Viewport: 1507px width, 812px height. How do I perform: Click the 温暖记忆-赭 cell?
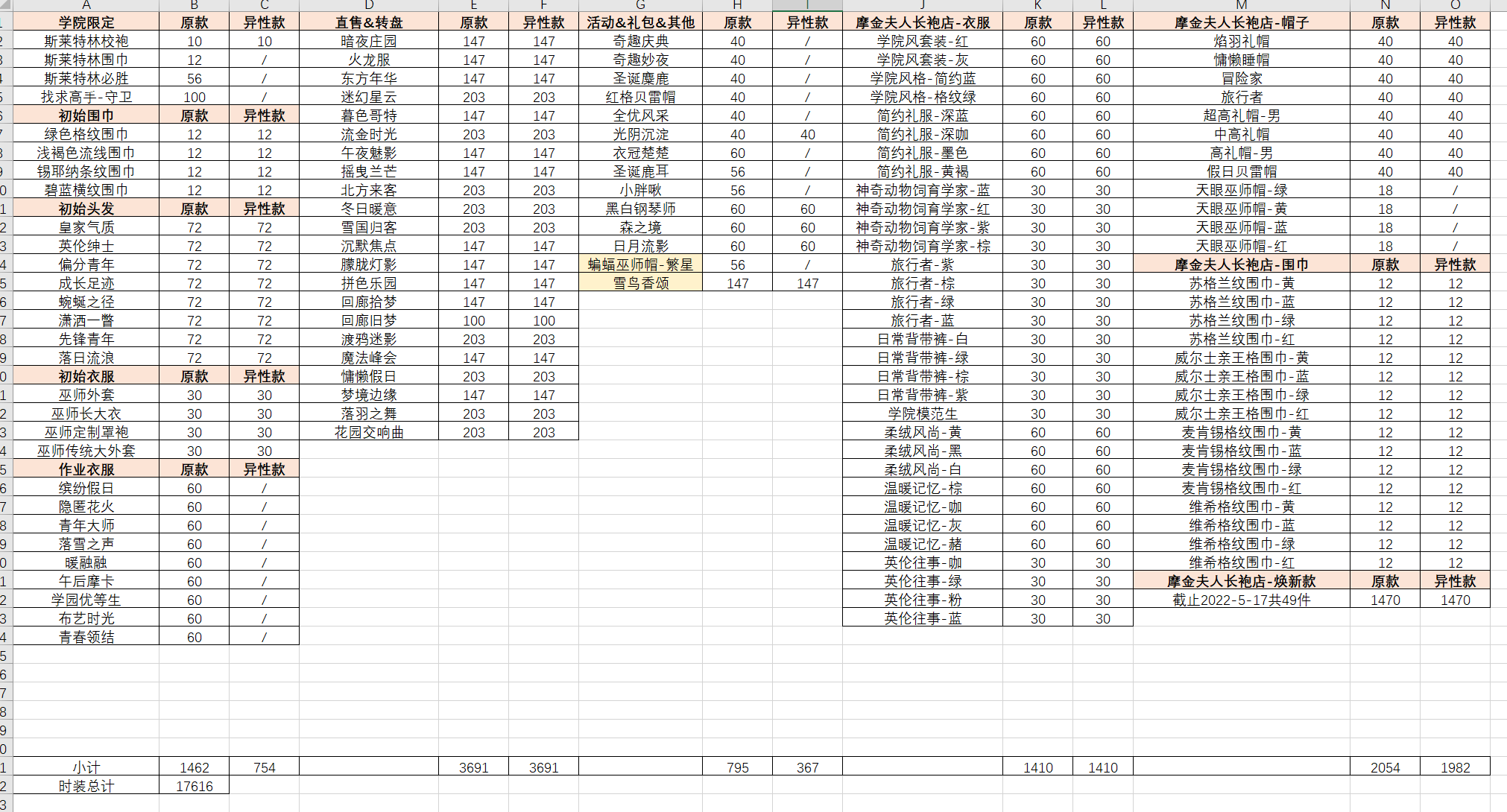[x=923, y=544]
